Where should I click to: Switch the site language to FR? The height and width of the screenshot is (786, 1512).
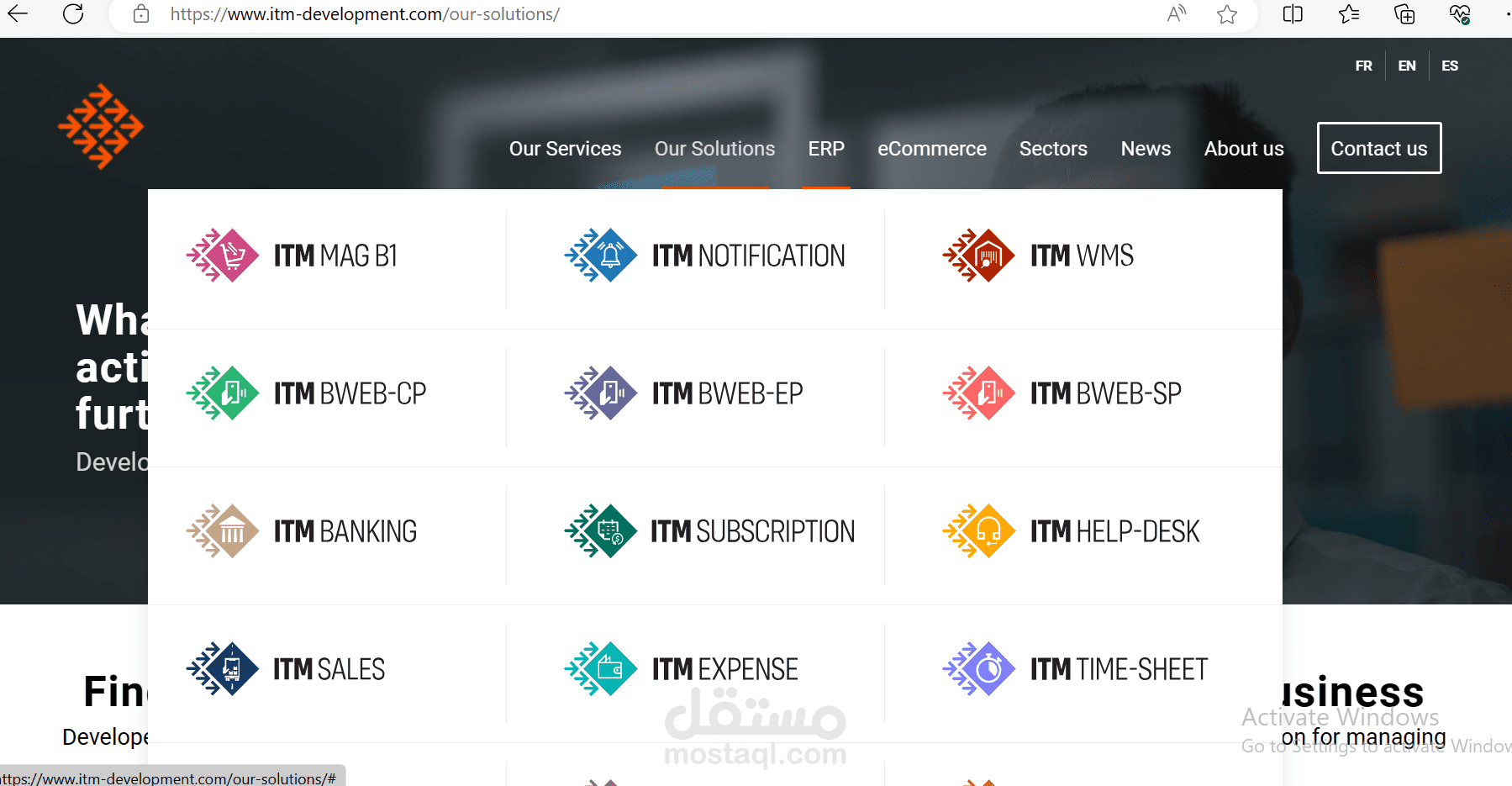click(x=1363, y=66)
